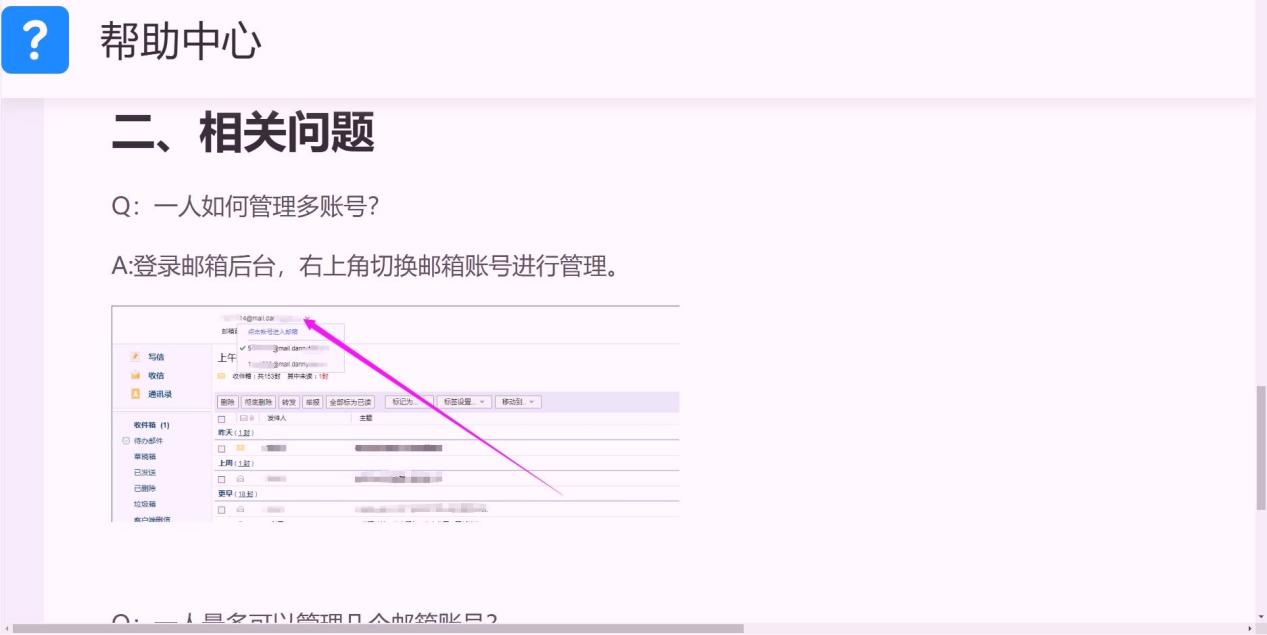Click the 通讯录 contacts icon

(x=135, y=394)
